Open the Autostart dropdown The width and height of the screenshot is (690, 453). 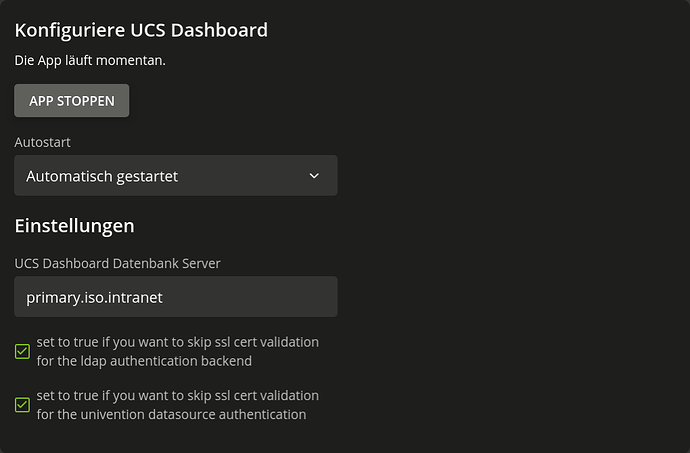(x=176, y=176)
